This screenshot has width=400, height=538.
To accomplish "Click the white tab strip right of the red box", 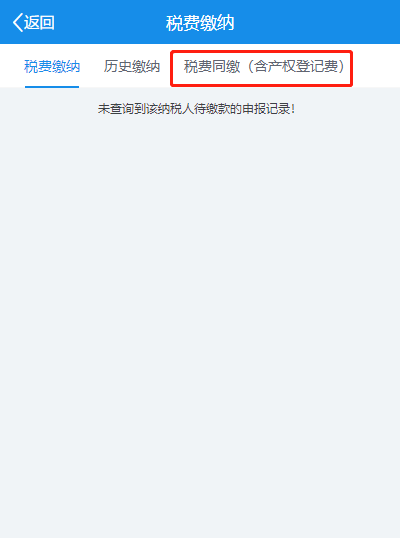I will coord(376,66).
